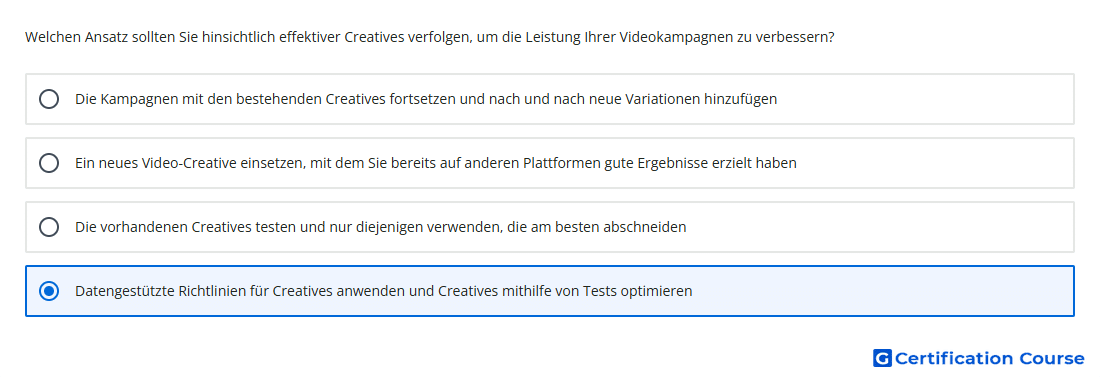
Task: Click the selected 'Datengestützte Richtlinien' radio button
Action: (49, 291)
